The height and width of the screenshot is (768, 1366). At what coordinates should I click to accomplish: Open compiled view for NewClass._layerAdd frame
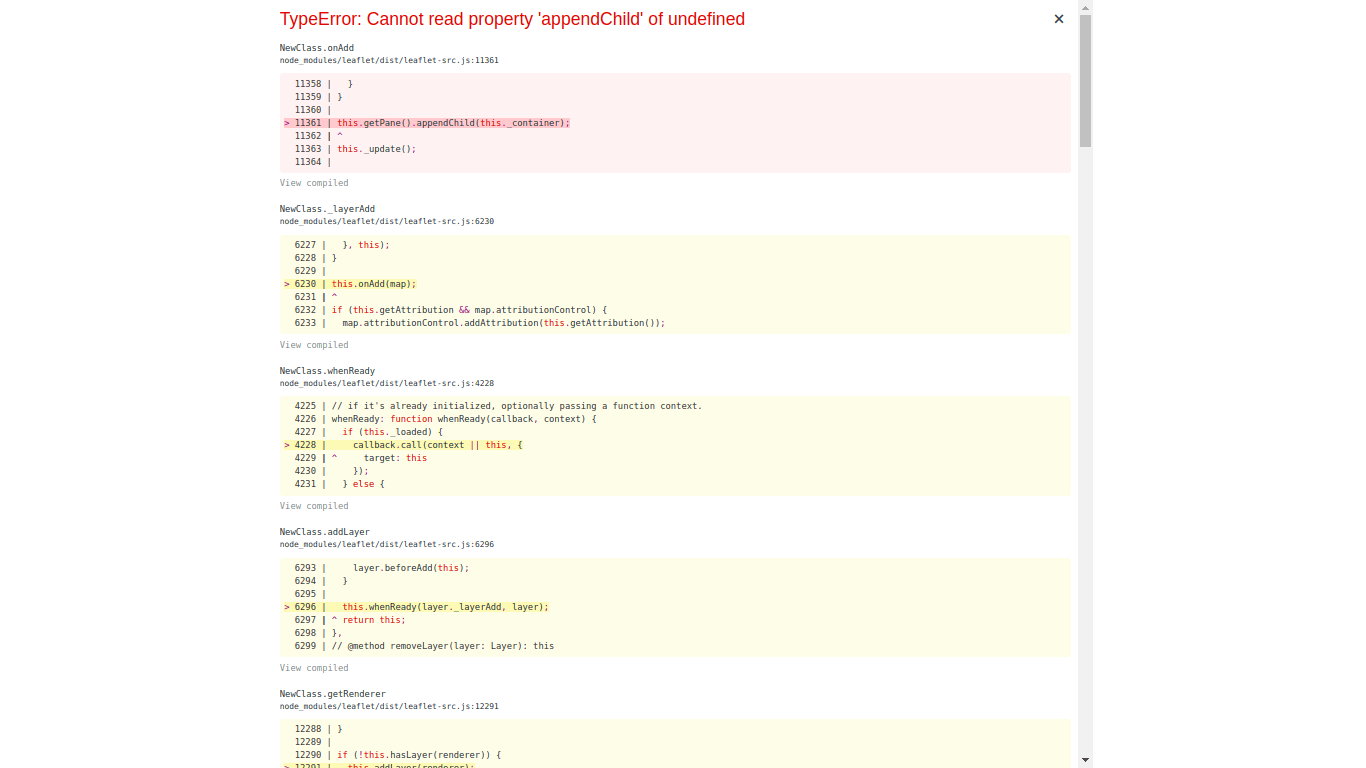(314, 344)
